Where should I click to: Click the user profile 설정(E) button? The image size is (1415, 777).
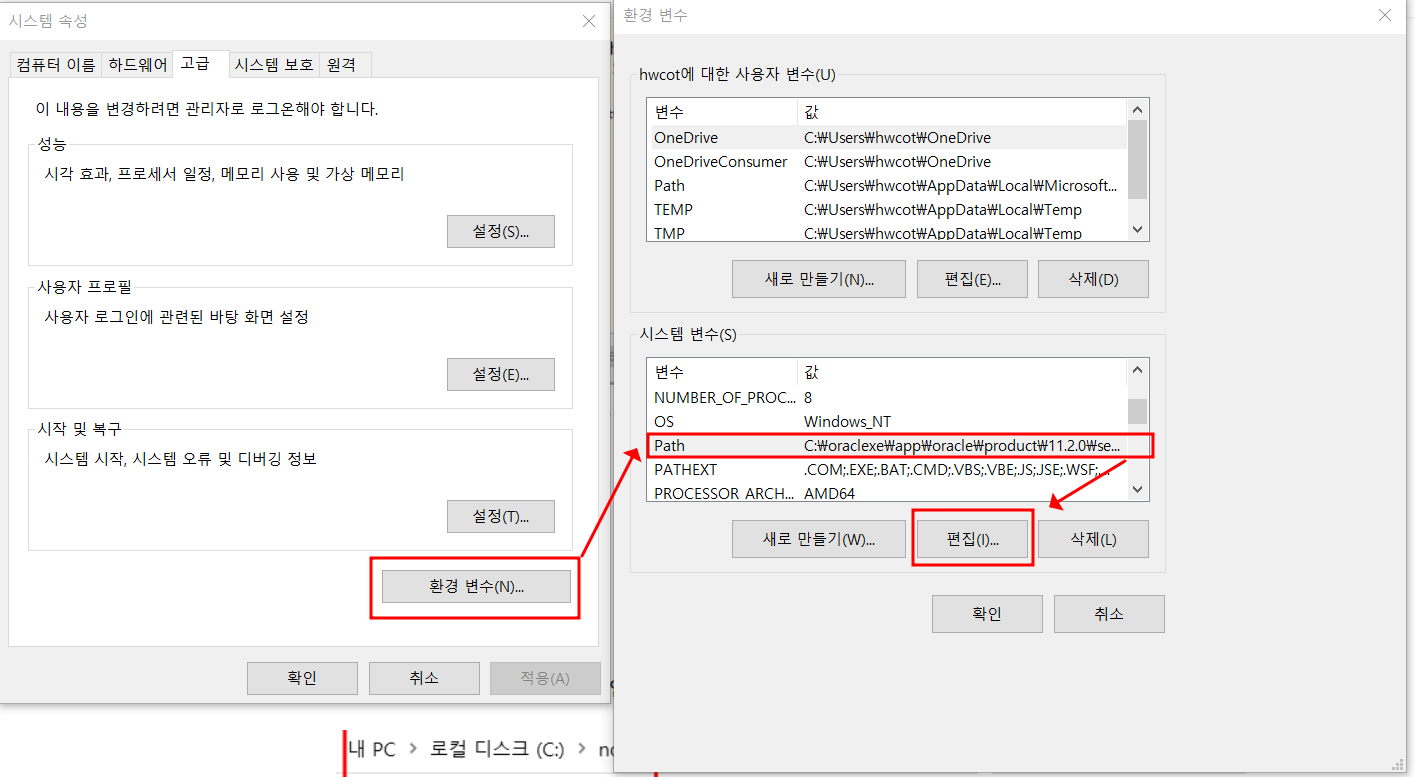point(500,374)
